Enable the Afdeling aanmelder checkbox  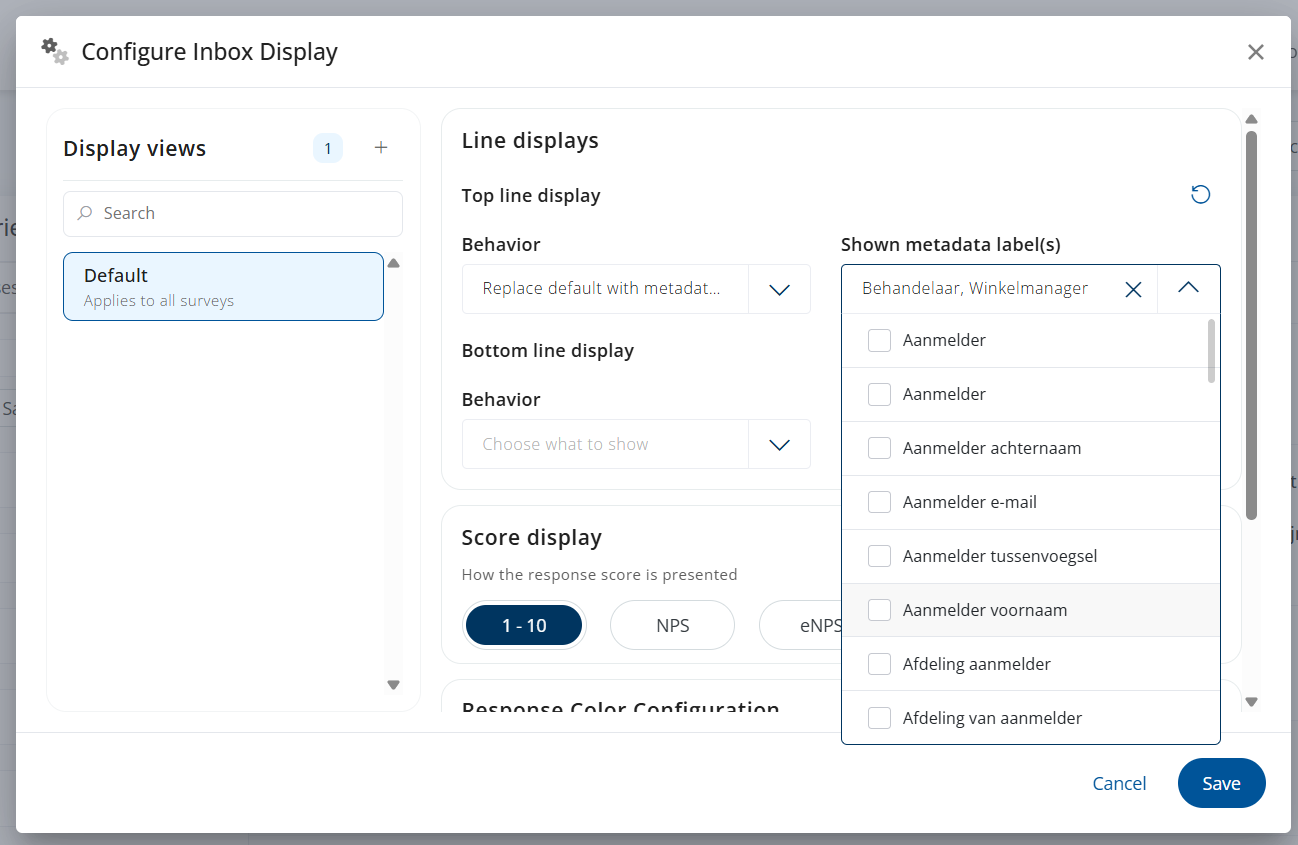(x=879, y=664)
